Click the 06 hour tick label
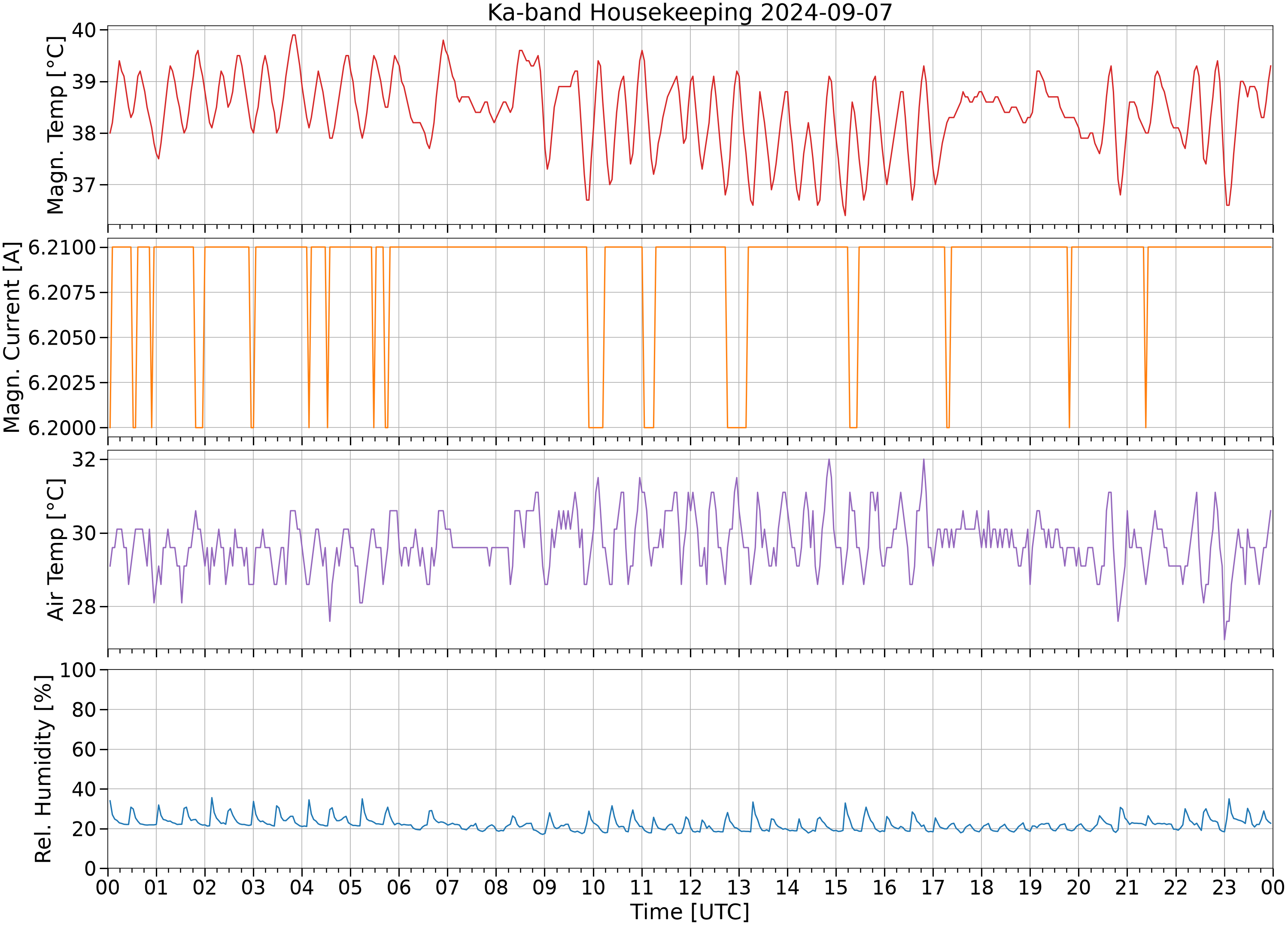 [x=399, y=887]
